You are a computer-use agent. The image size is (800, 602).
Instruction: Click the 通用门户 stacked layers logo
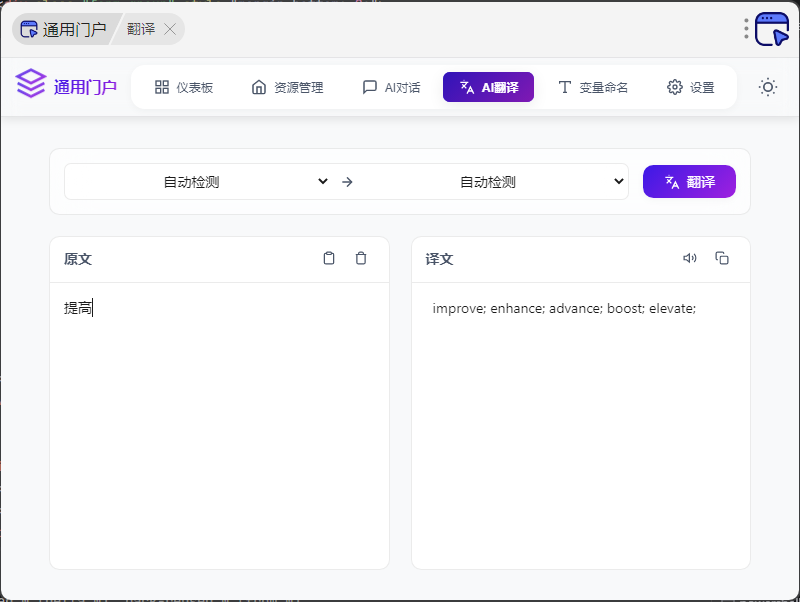[x=31, y=86]
